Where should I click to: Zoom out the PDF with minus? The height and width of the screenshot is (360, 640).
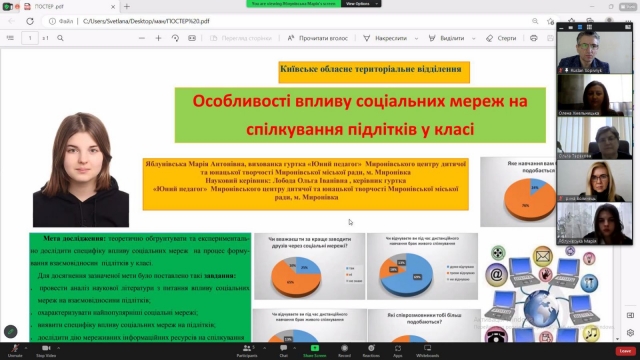pos(142,38)
